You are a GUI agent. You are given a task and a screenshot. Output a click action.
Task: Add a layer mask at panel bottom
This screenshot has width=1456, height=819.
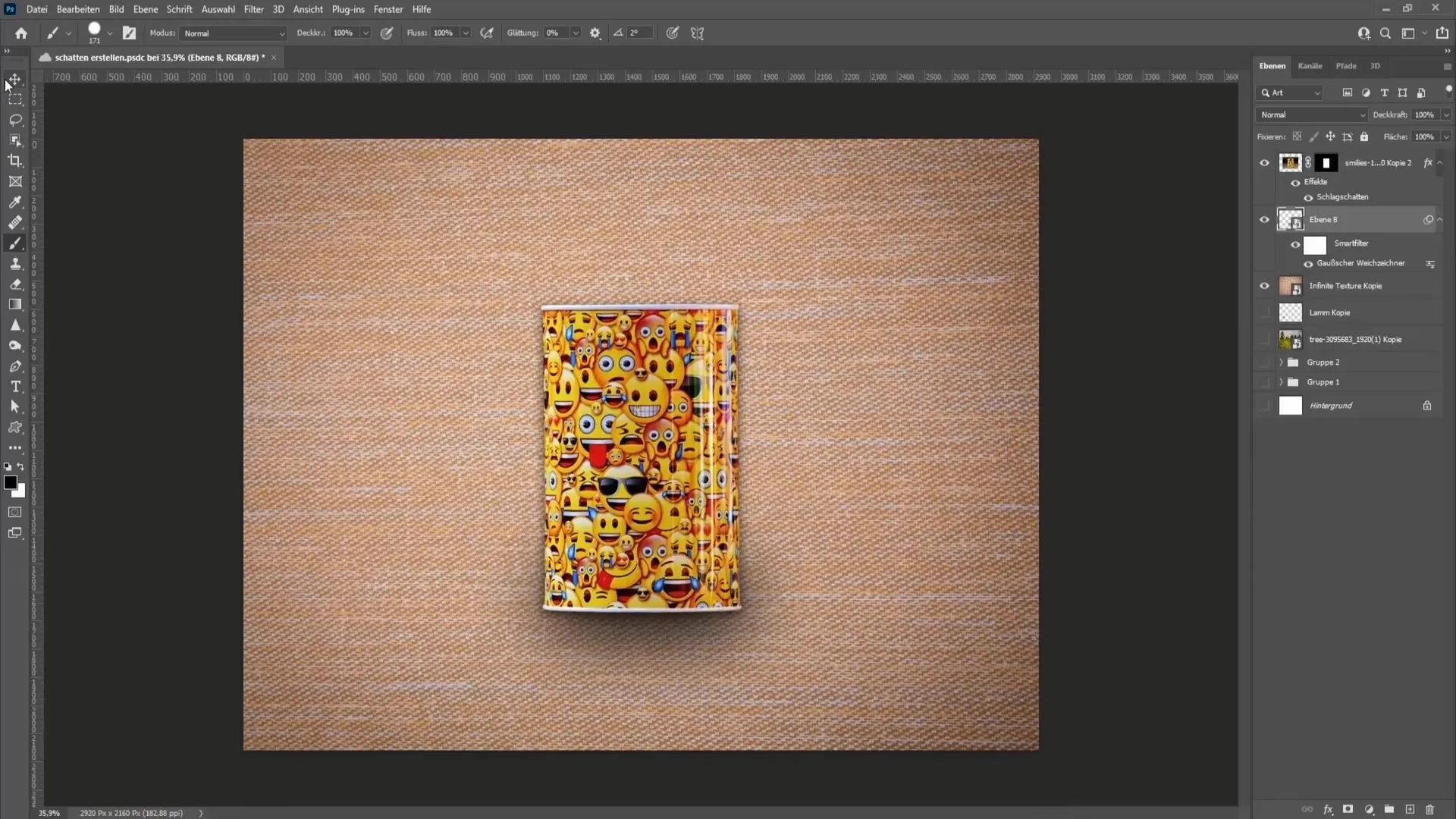click(x=1348, y=809)
